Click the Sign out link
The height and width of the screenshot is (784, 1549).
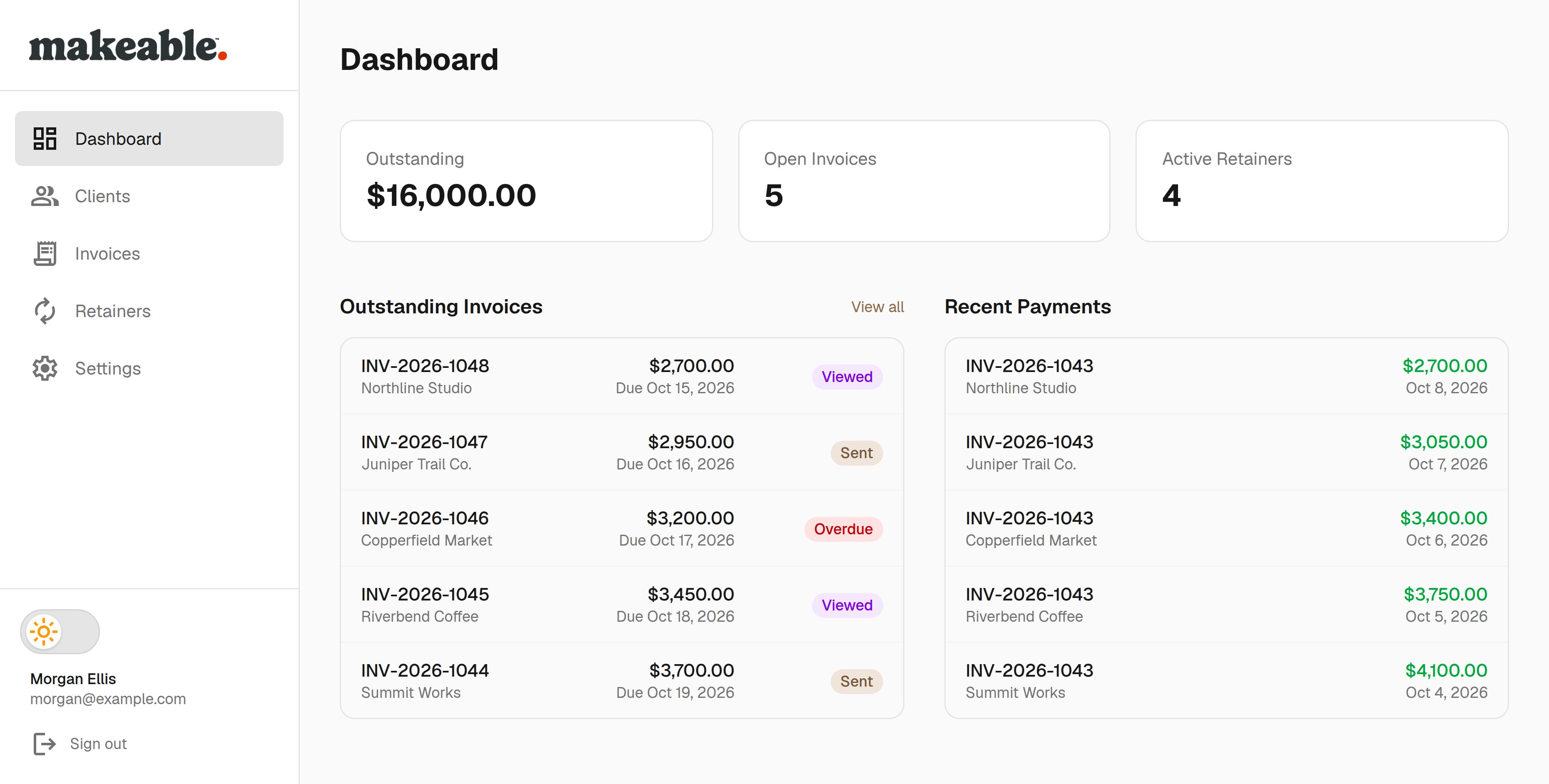point(98,744)
